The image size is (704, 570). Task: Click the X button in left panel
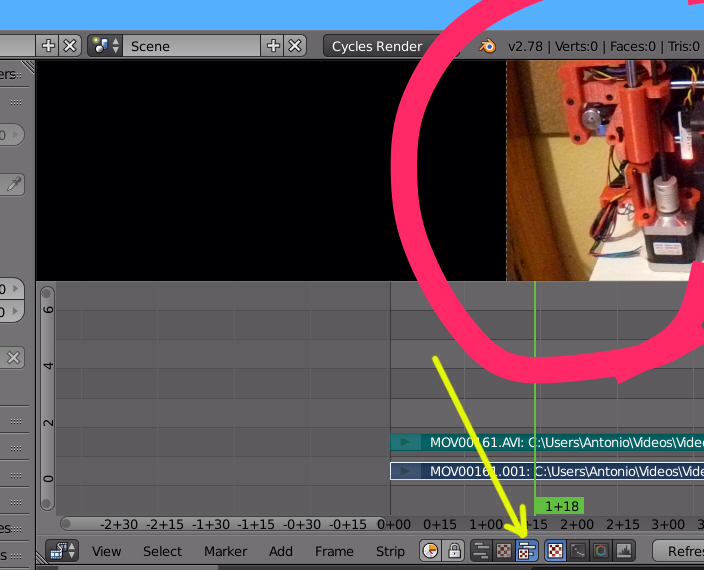coord(13,358)
